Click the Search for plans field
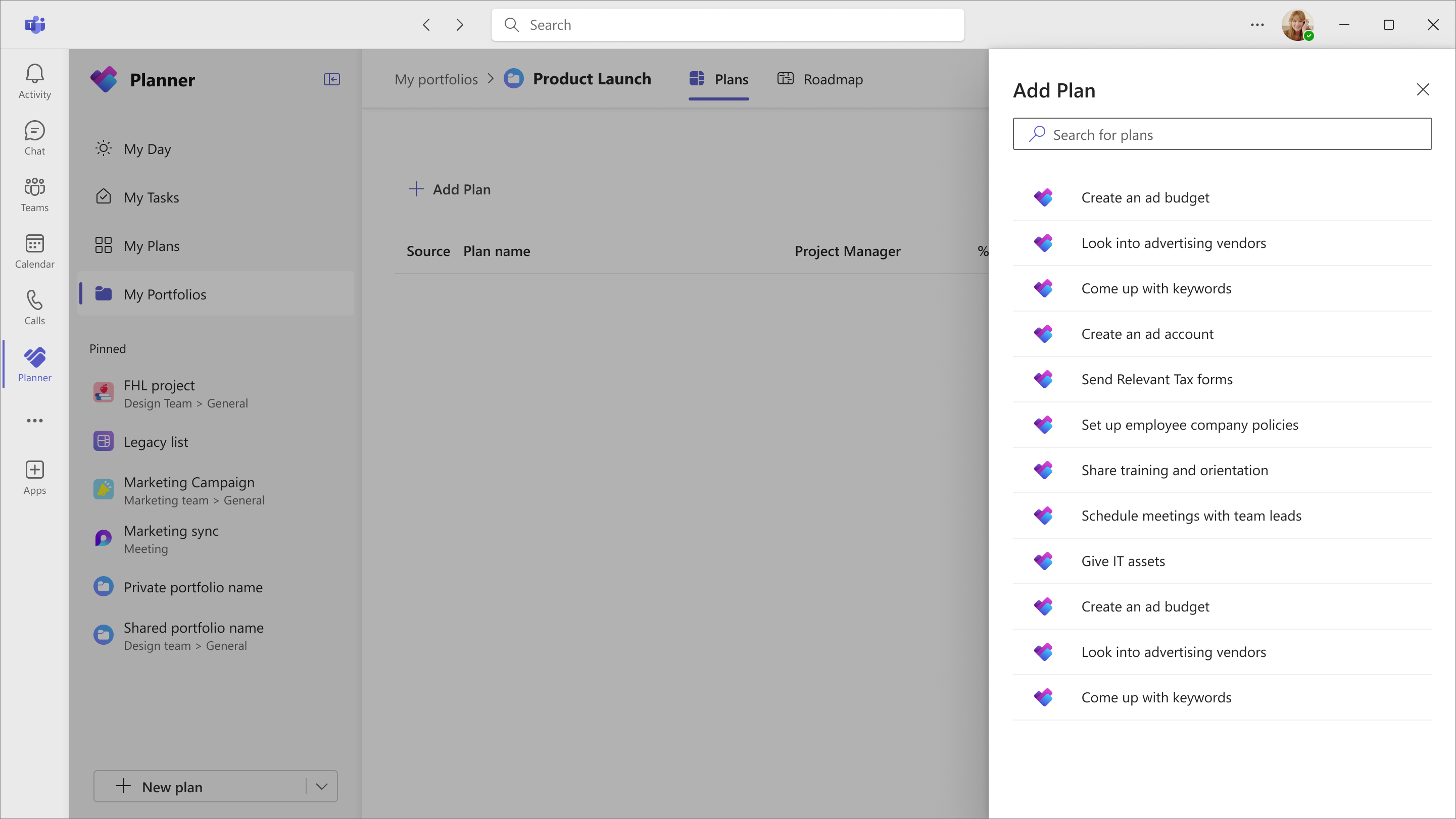Viewport: 1456px width, 819px height. 1222,134
